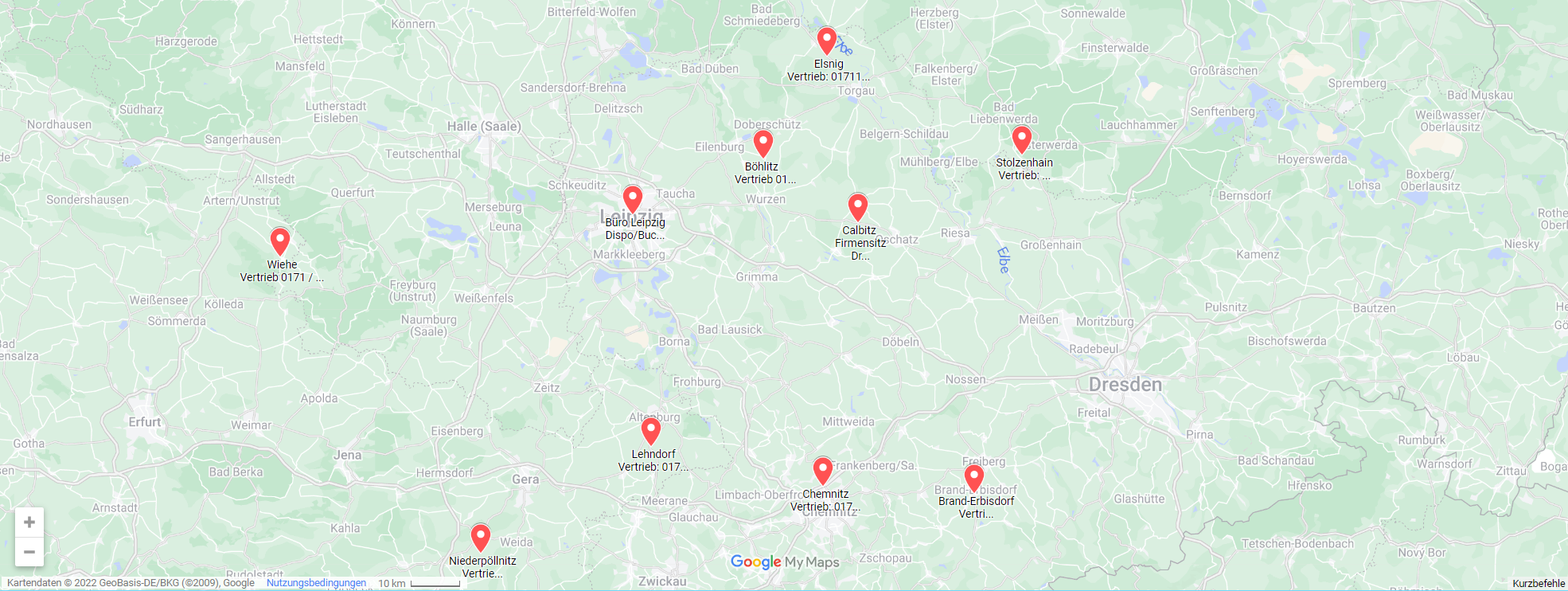Click the Kartendaten copyright text
This screenshot has width=1568, height=591.
click(x=131, y=583)
